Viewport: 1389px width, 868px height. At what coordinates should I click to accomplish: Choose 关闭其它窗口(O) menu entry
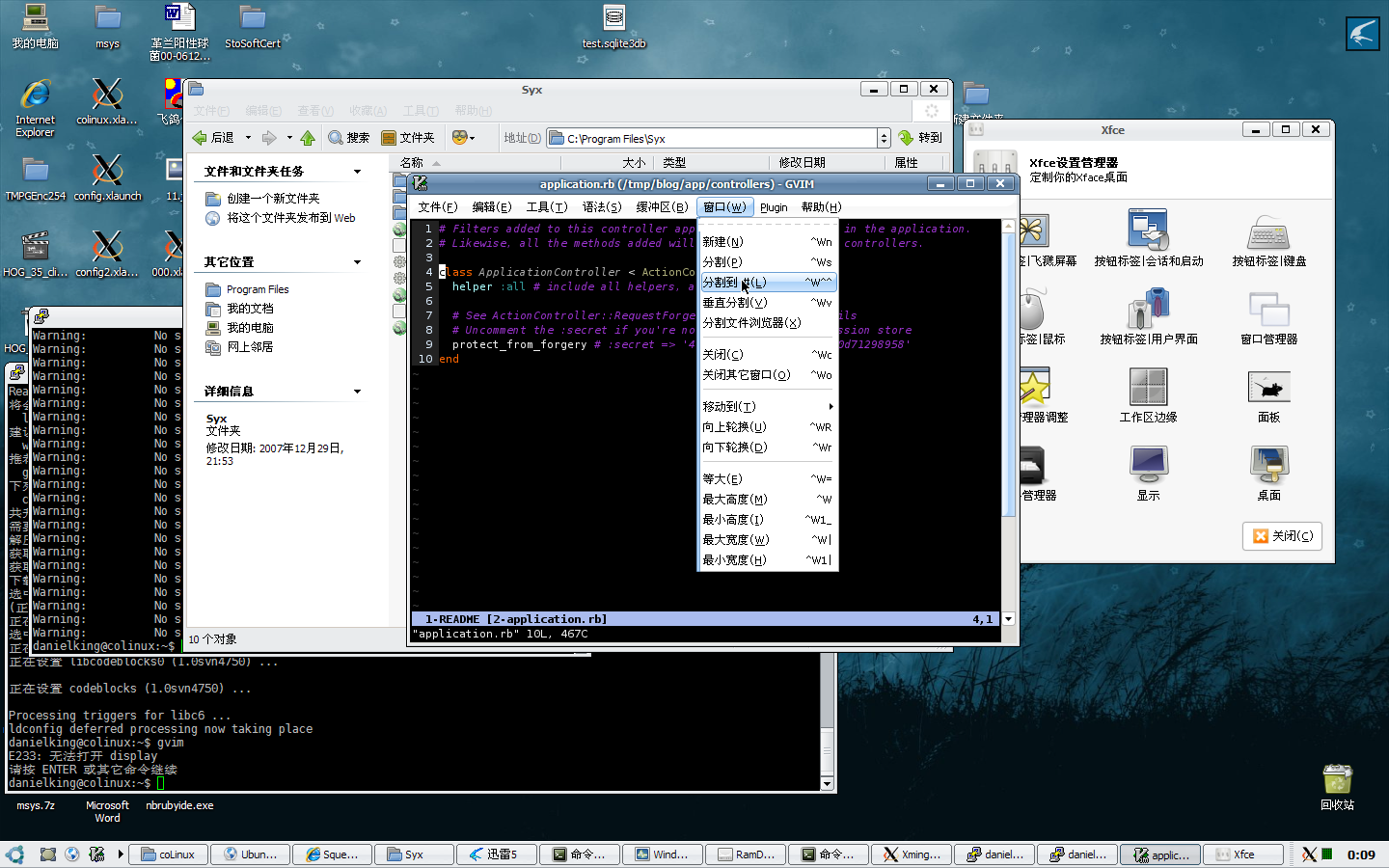pyautogui.click(x=767, y=375)
